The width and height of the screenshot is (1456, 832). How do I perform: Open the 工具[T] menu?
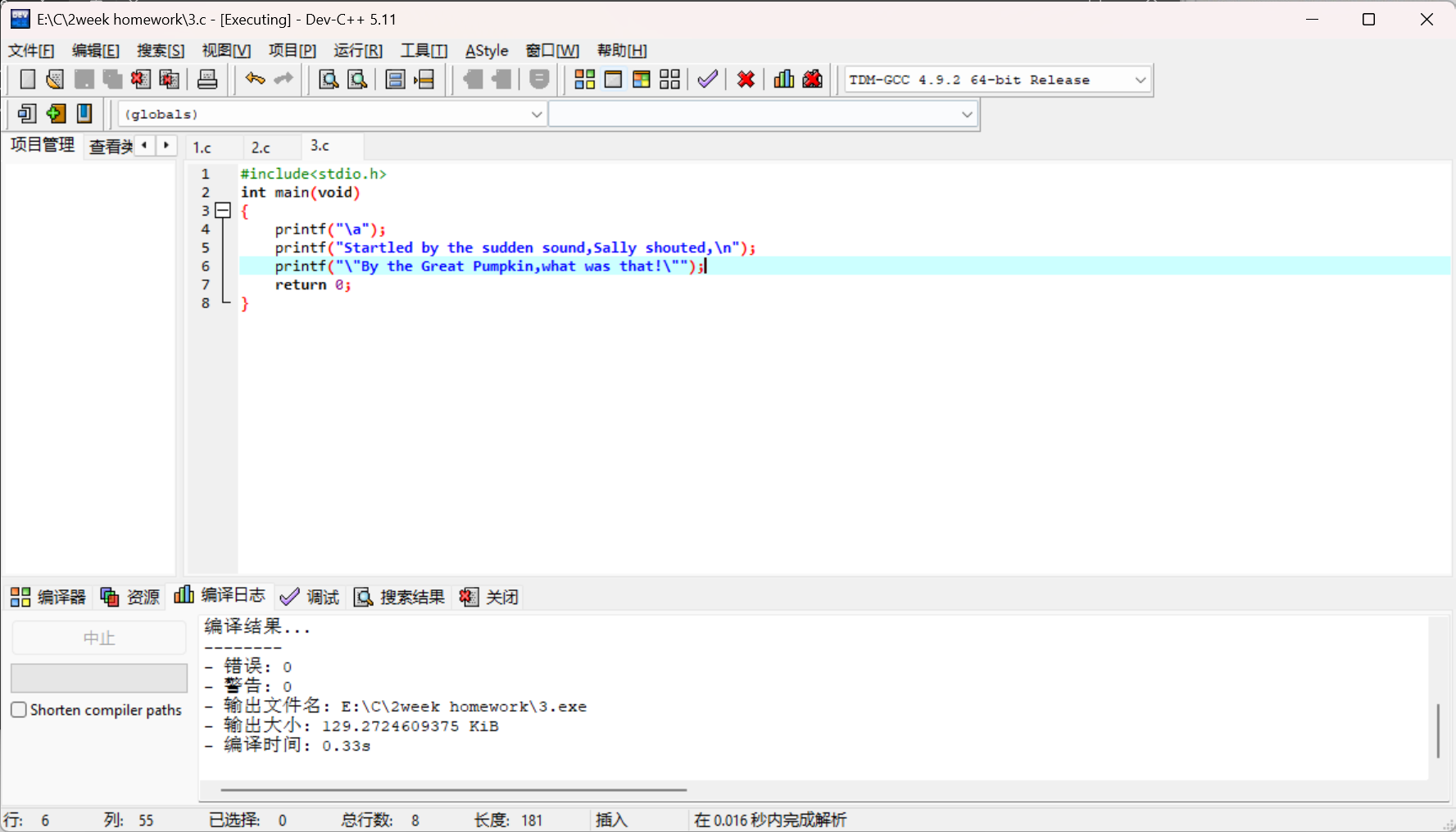coord(424,51)
